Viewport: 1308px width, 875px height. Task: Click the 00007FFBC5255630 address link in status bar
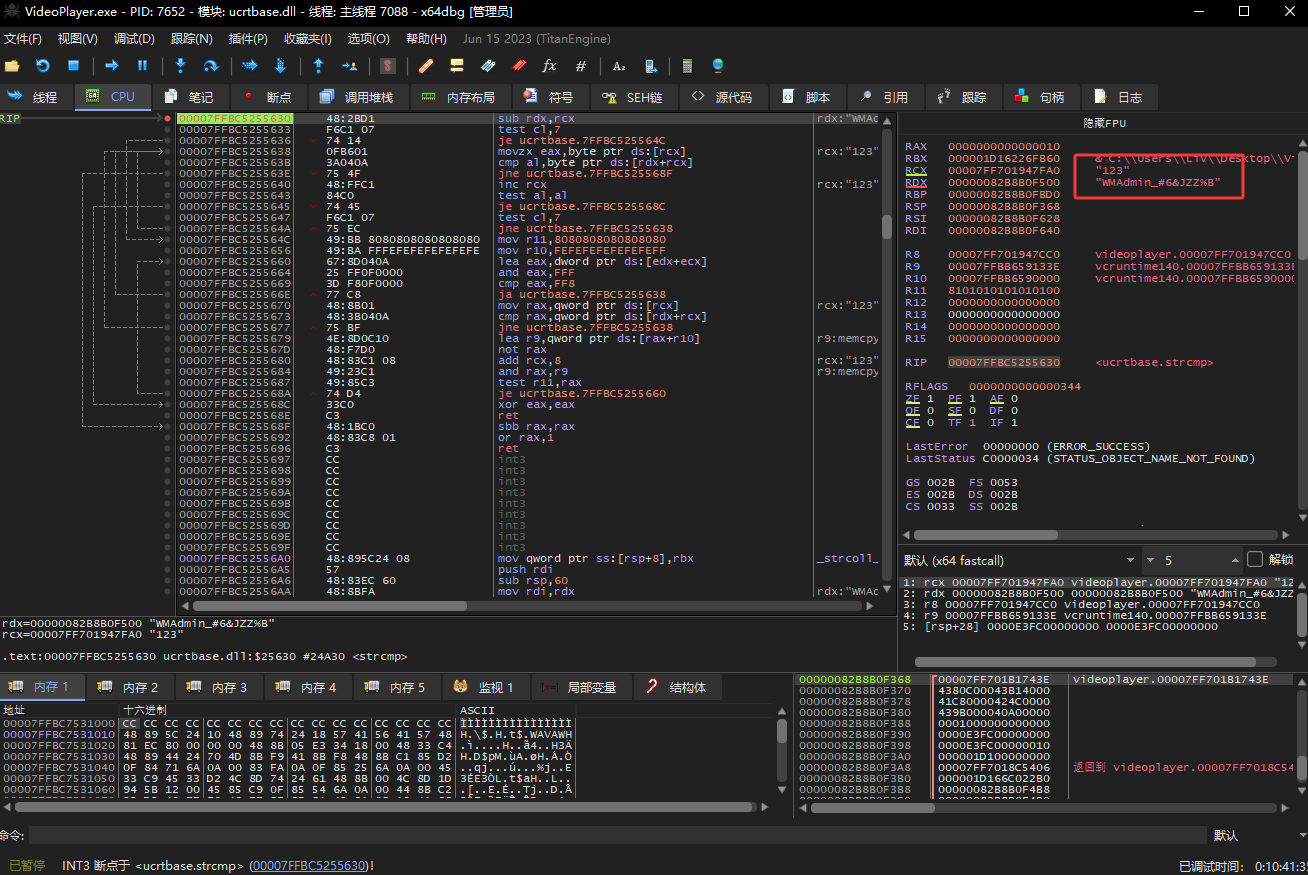[x=310, y=865]
